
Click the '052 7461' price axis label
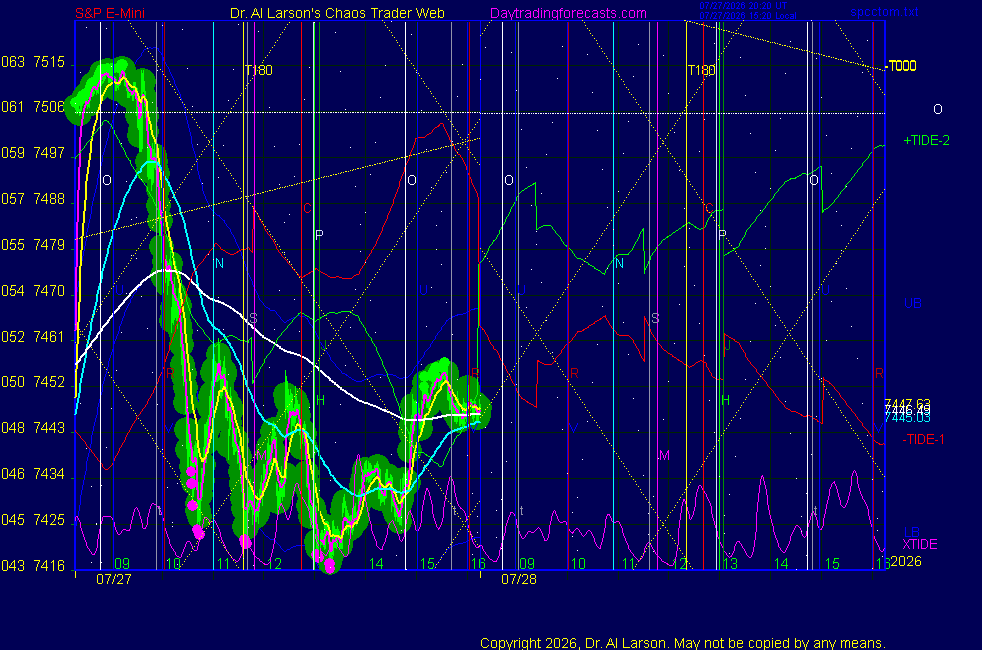click(33, 337)
